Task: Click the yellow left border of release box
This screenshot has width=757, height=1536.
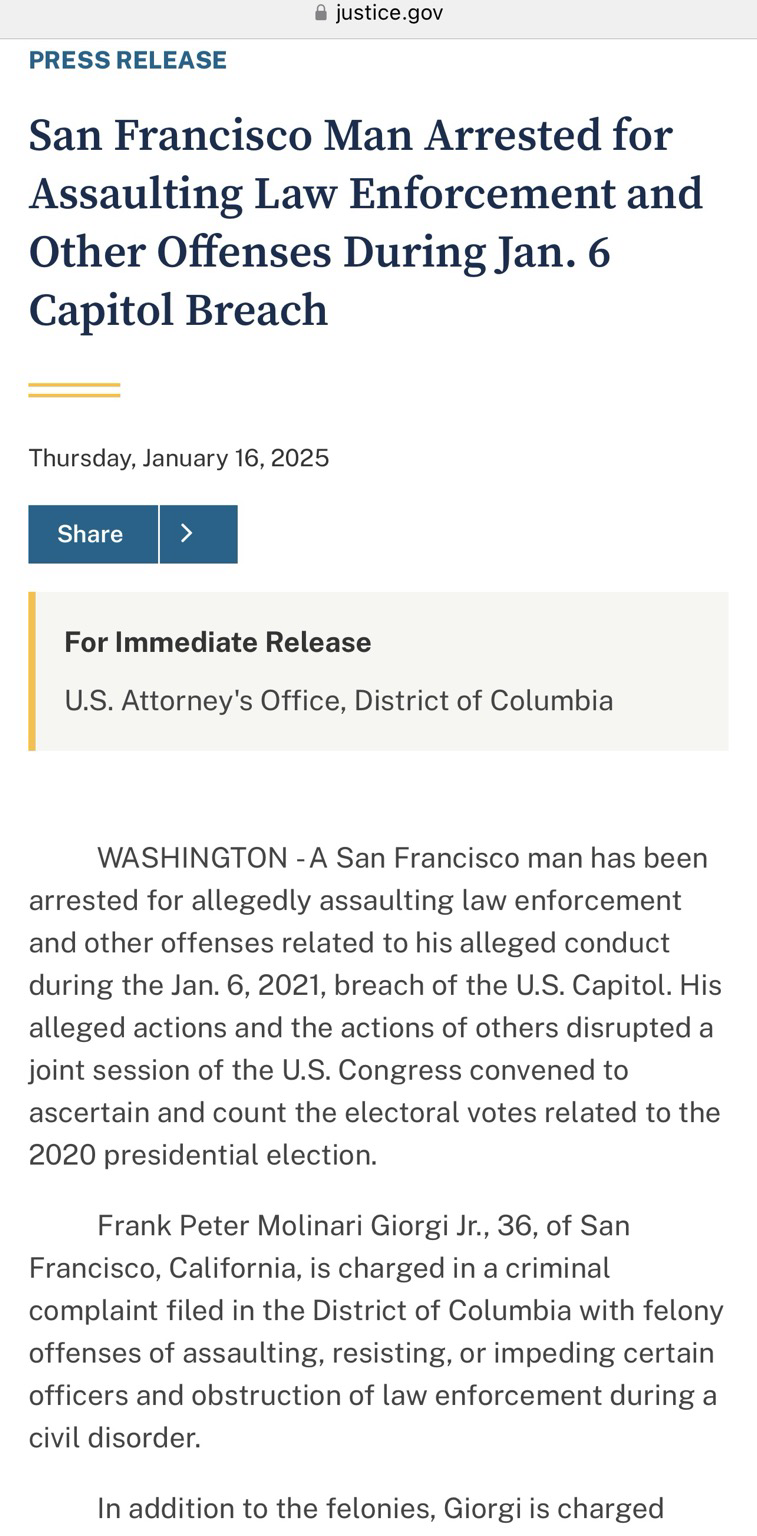Action: pyautogui.click(x=32, y=671)
